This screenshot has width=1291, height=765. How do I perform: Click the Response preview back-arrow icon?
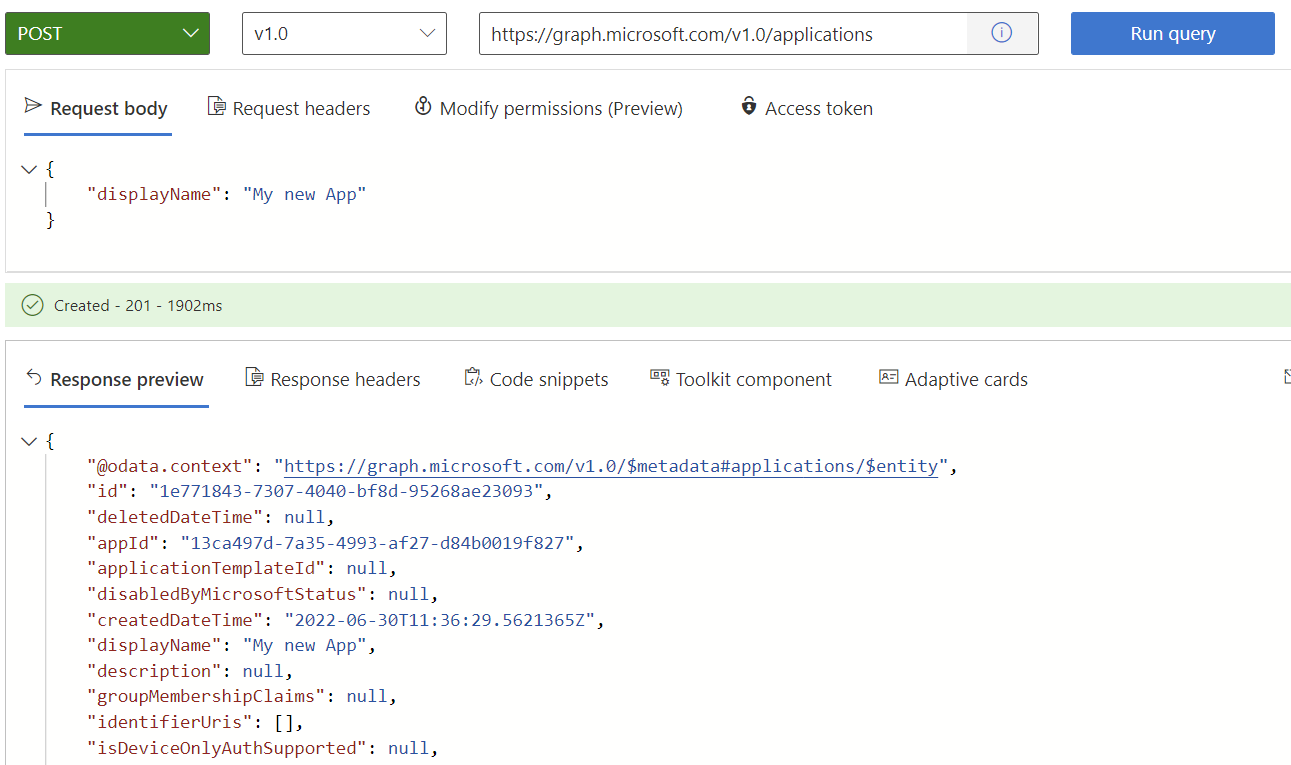[x=34, y=377]
